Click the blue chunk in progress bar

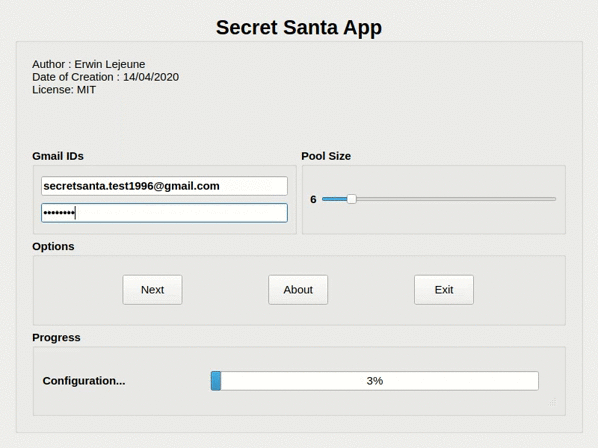coord(216,381)
